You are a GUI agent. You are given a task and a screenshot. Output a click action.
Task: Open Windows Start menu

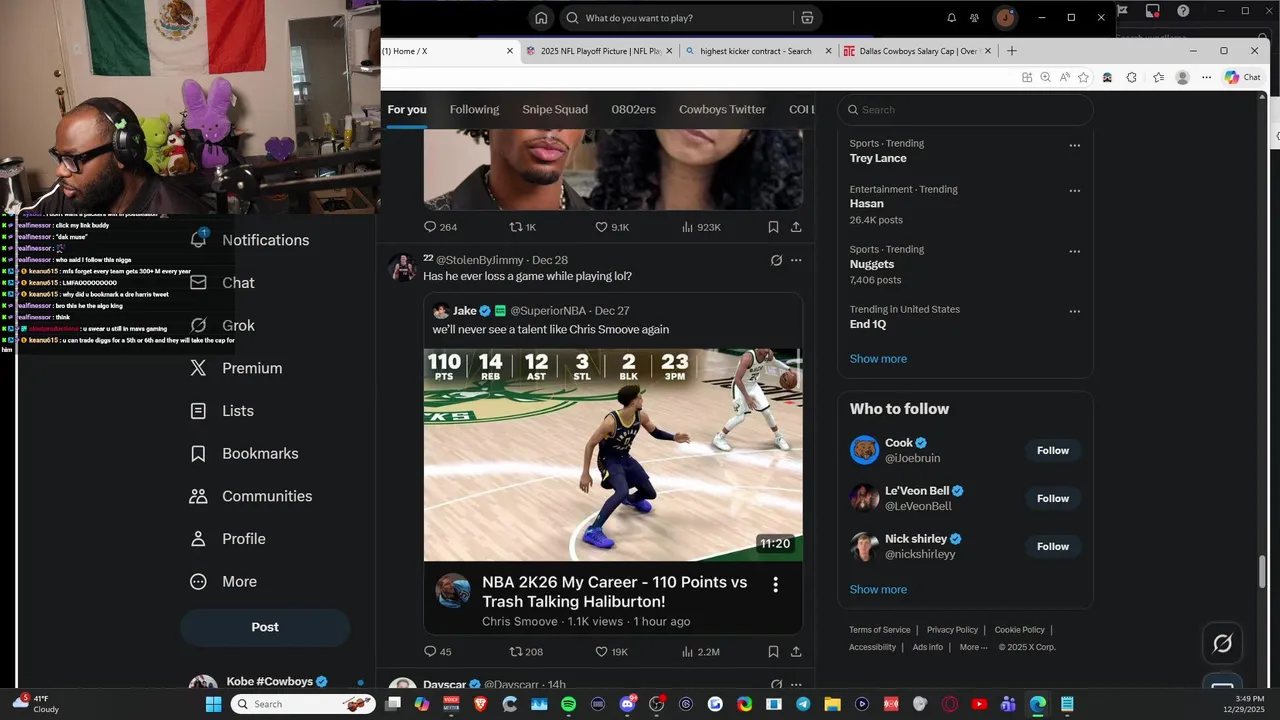click(213, 704)
